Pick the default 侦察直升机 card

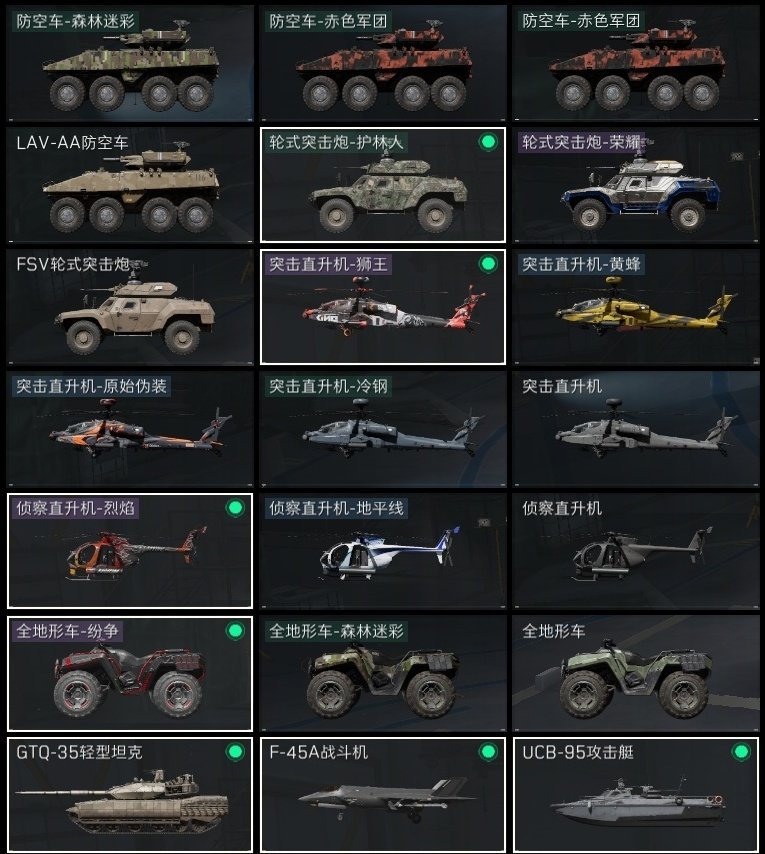click(x=636, y=551)
